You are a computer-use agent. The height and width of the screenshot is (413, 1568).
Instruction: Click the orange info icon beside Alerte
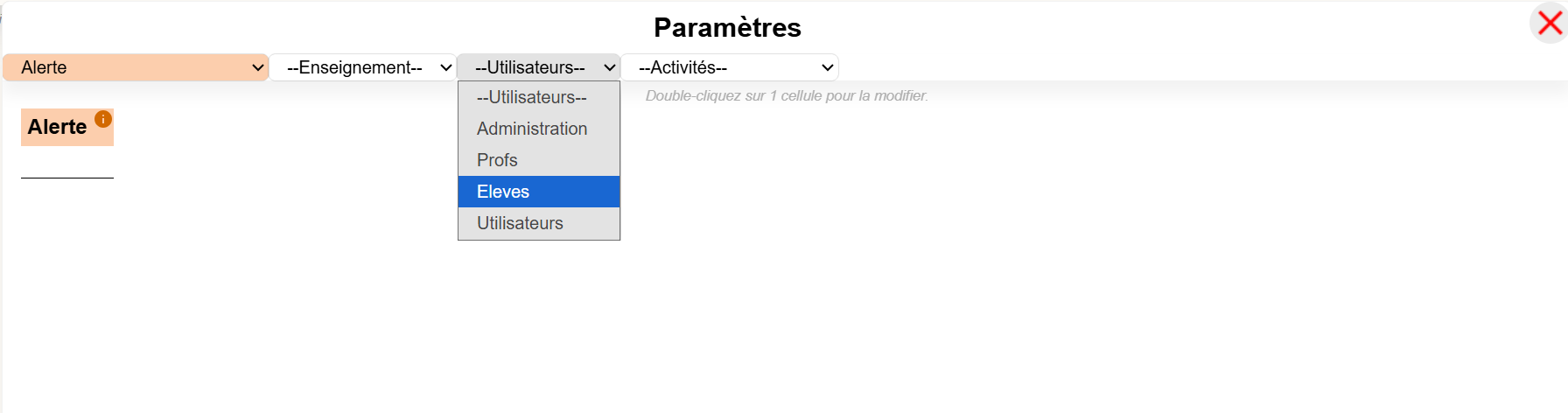pos(103,119)
